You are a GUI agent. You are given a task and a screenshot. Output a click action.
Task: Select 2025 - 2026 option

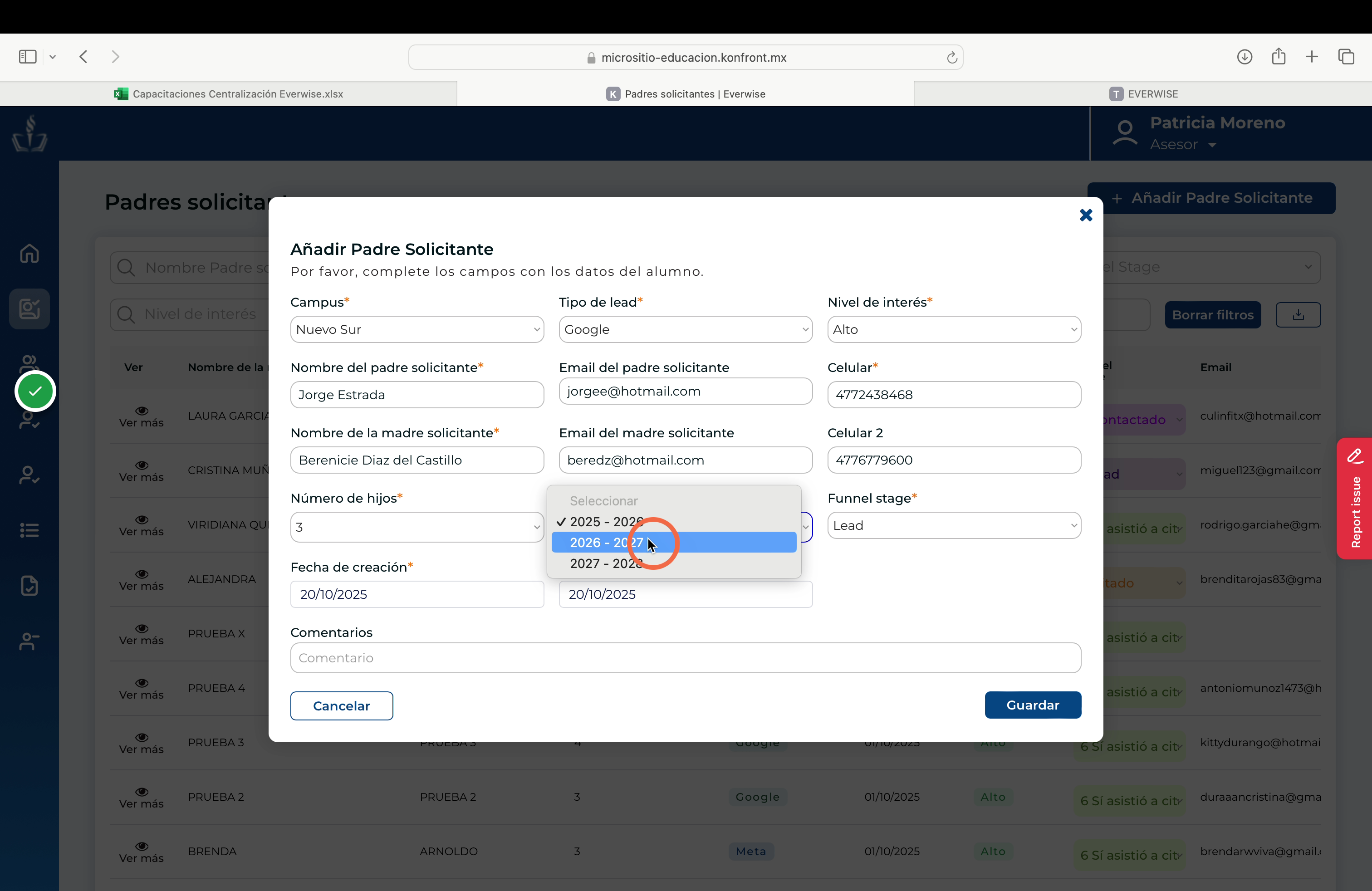coord(674,522)
